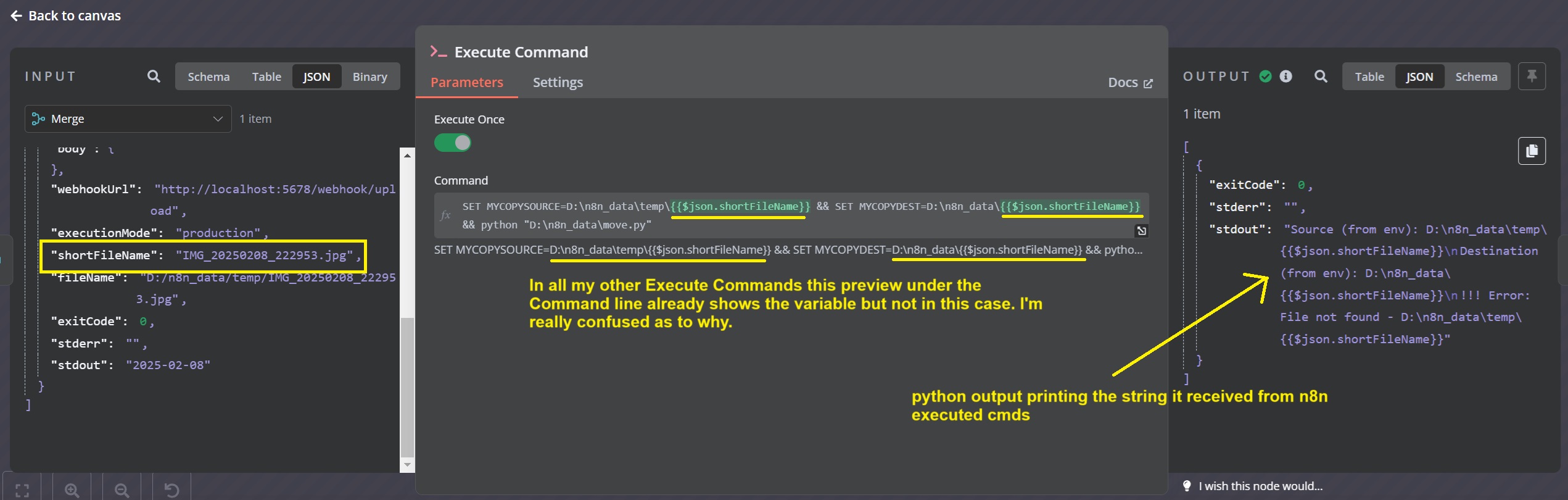Viewport: 1568px width, 500px height.
Task: Toggle the Execute Once switch
Action: click(453, 143)
